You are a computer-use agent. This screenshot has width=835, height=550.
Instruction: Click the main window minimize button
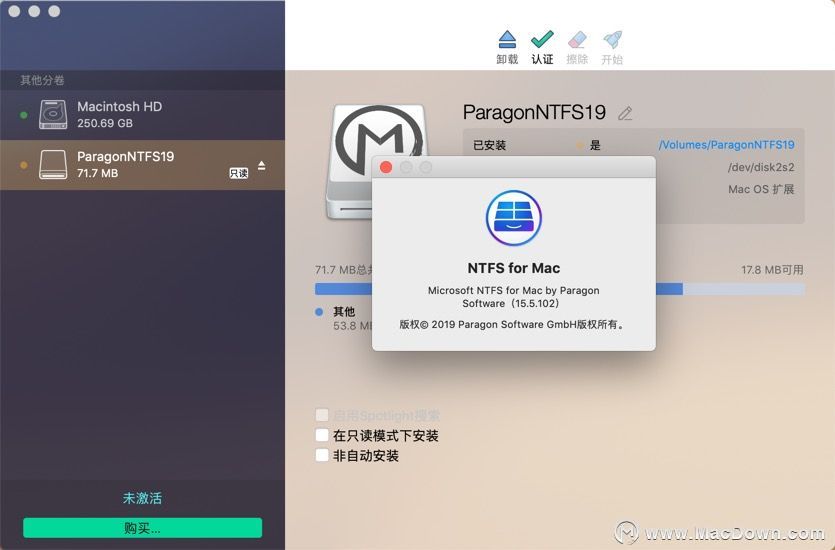click(34, 11)
